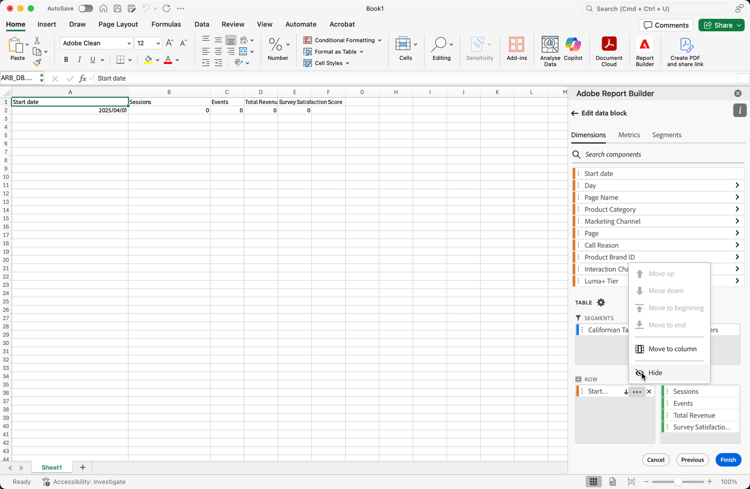
Task: Click the ellipsis on Start date row
Action: tap(637, 391)
